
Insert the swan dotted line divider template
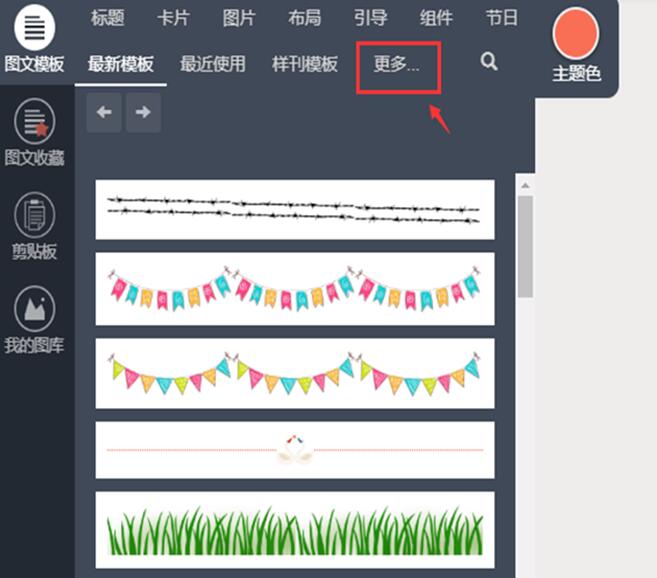[x=295, y=450]
